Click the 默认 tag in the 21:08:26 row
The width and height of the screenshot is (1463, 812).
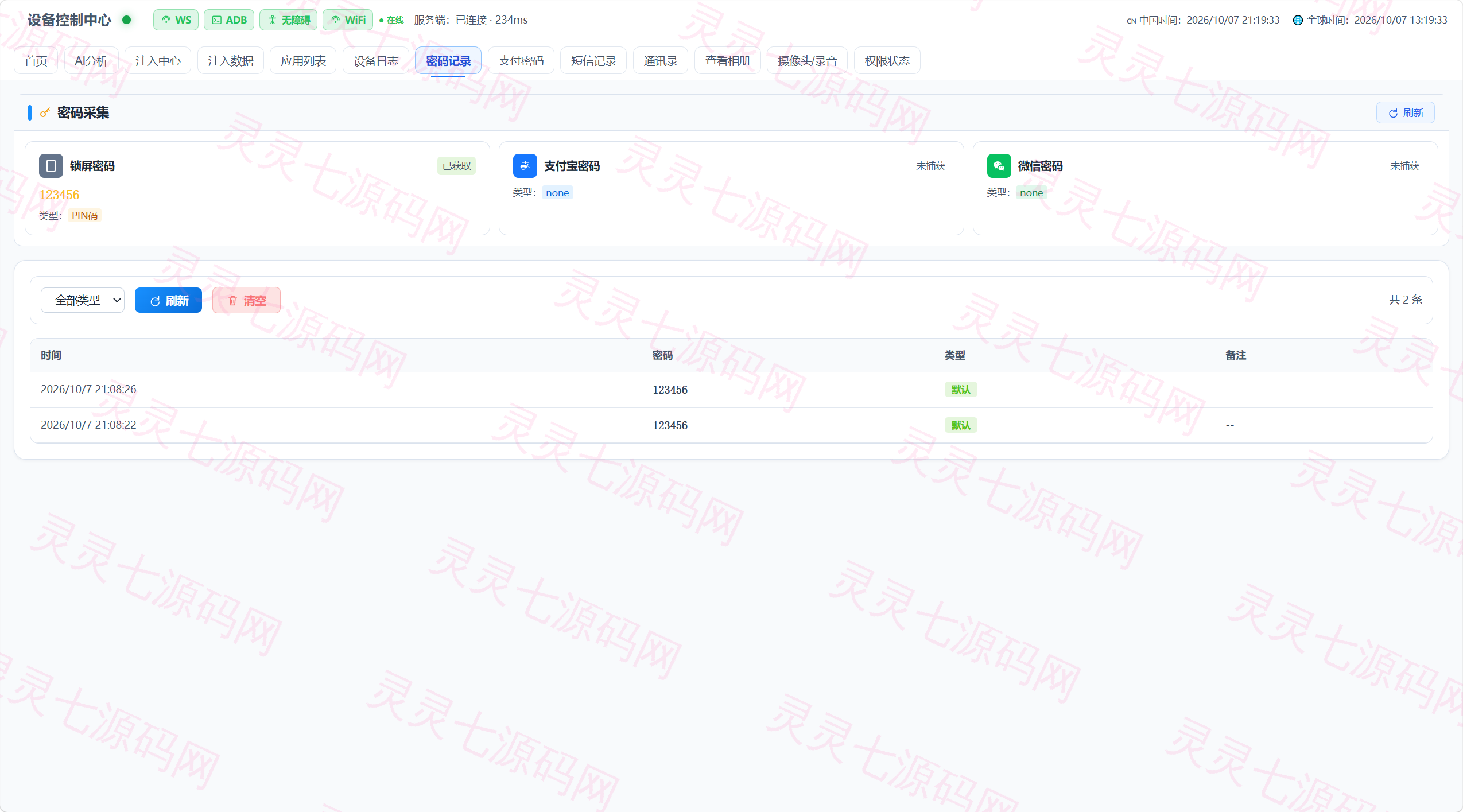tap(961, 390)
